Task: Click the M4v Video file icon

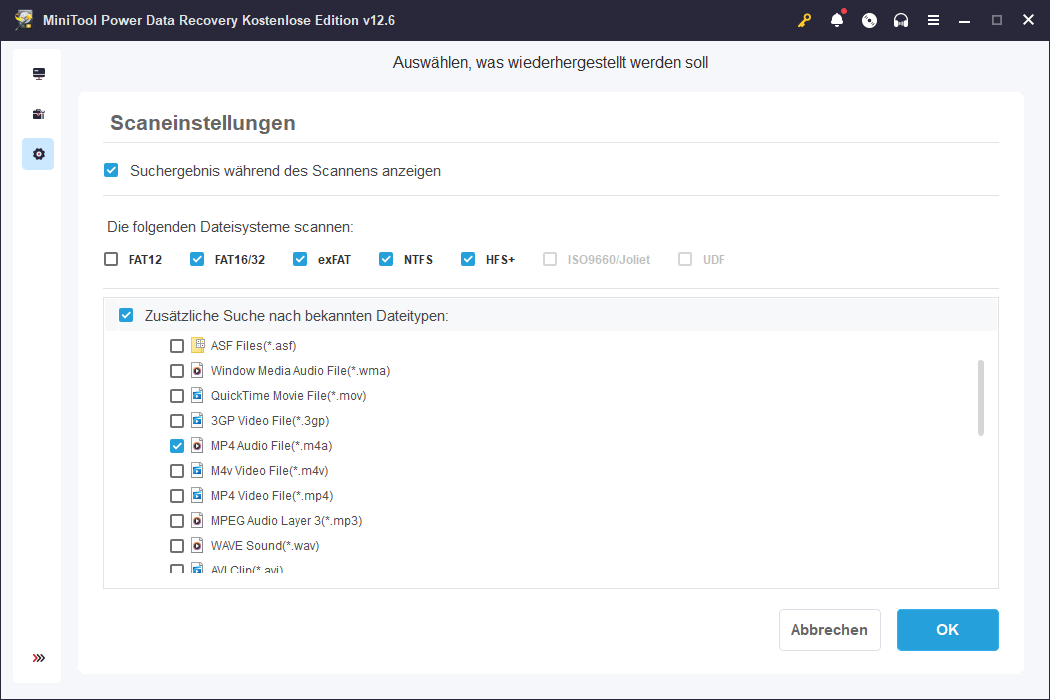Action: coord(198,470)
